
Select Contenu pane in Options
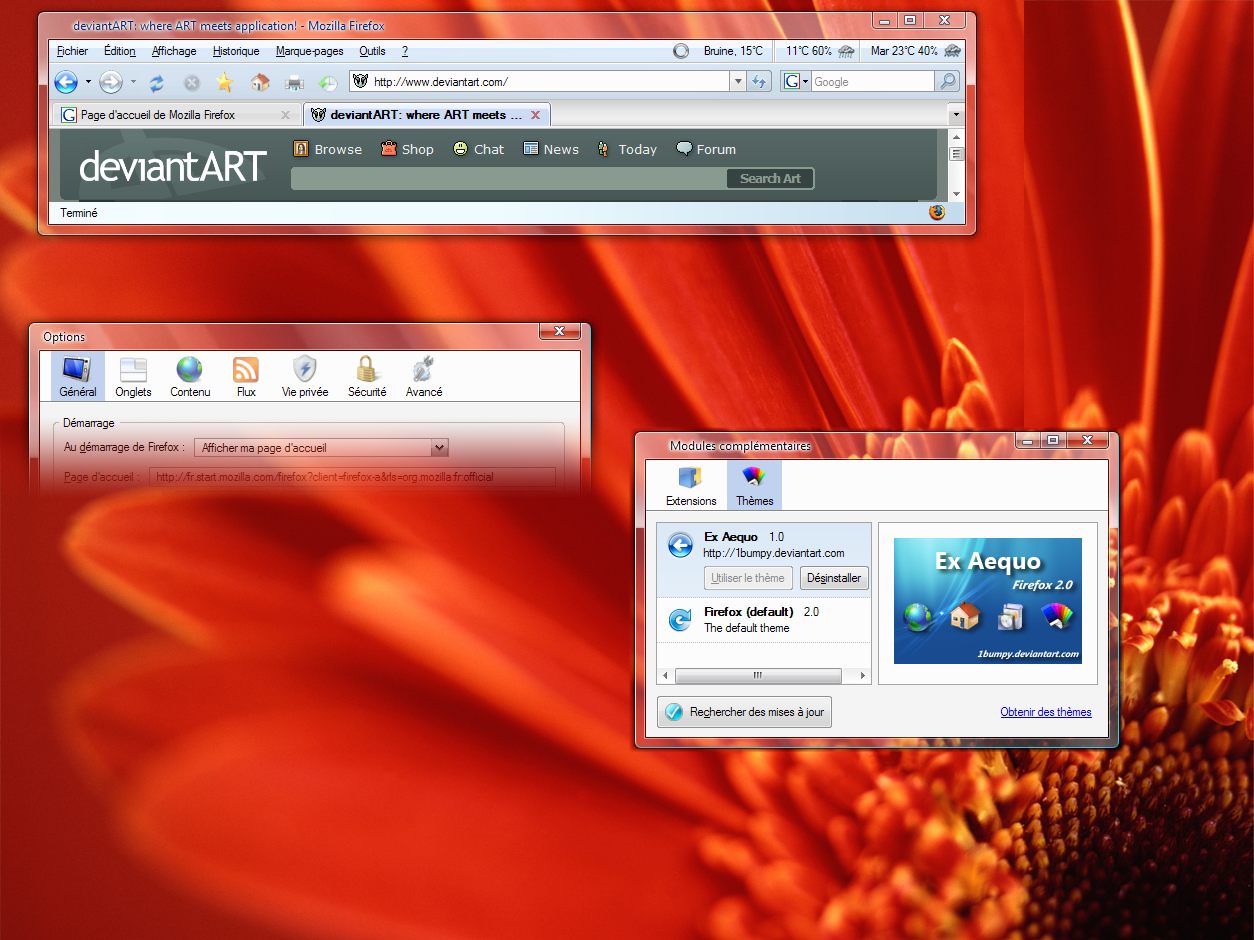click(190, 377)
